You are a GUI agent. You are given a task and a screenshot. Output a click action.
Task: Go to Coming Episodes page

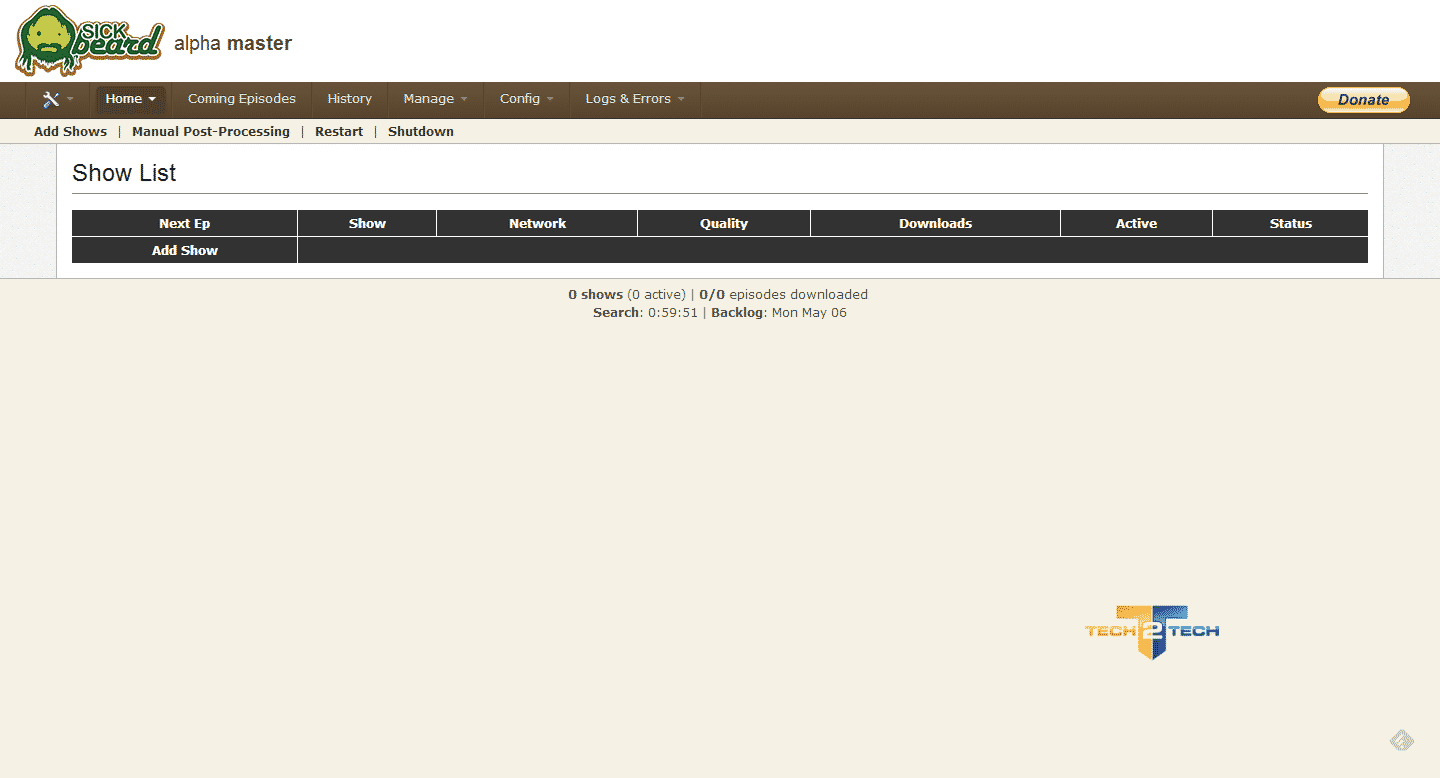tap(242, 99)
